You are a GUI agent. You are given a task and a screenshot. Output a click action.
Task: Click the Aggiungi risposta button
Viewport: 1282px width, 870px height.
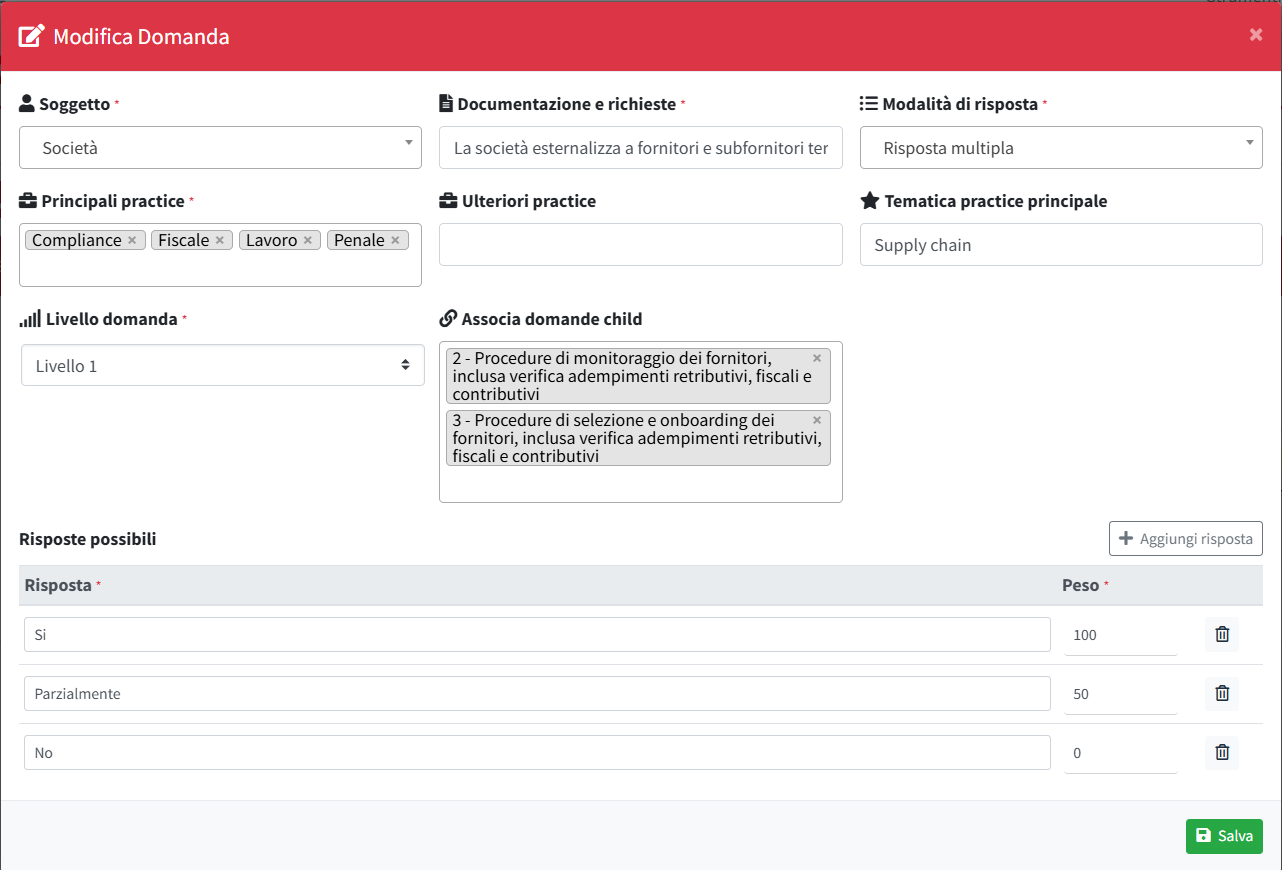(x=1185, y=538)
